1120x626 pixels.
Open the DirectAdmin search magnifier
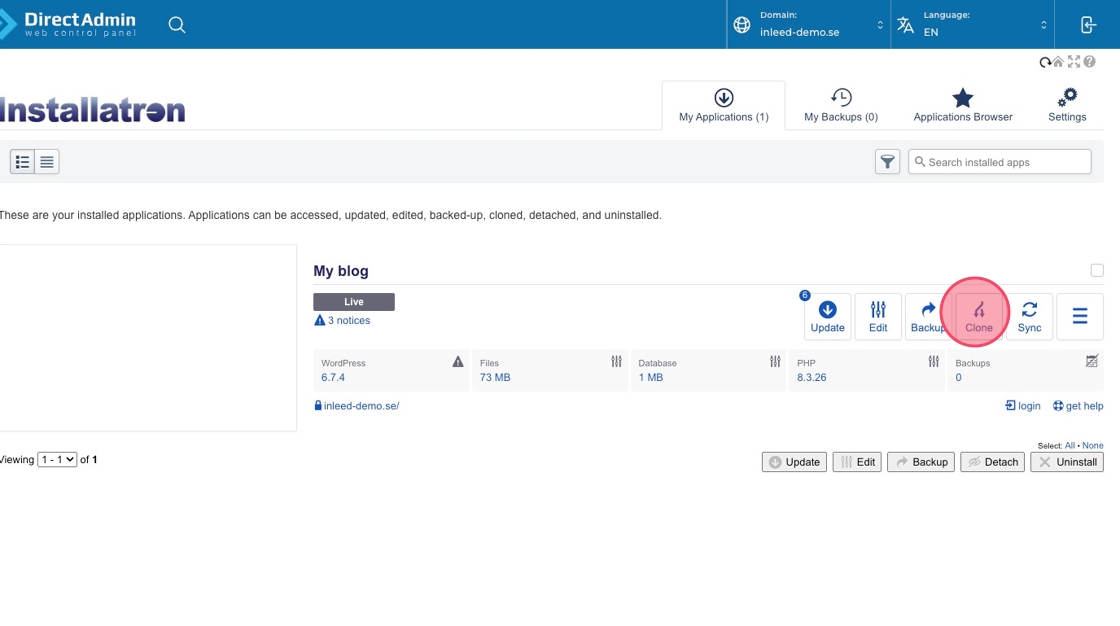[177, 25]
